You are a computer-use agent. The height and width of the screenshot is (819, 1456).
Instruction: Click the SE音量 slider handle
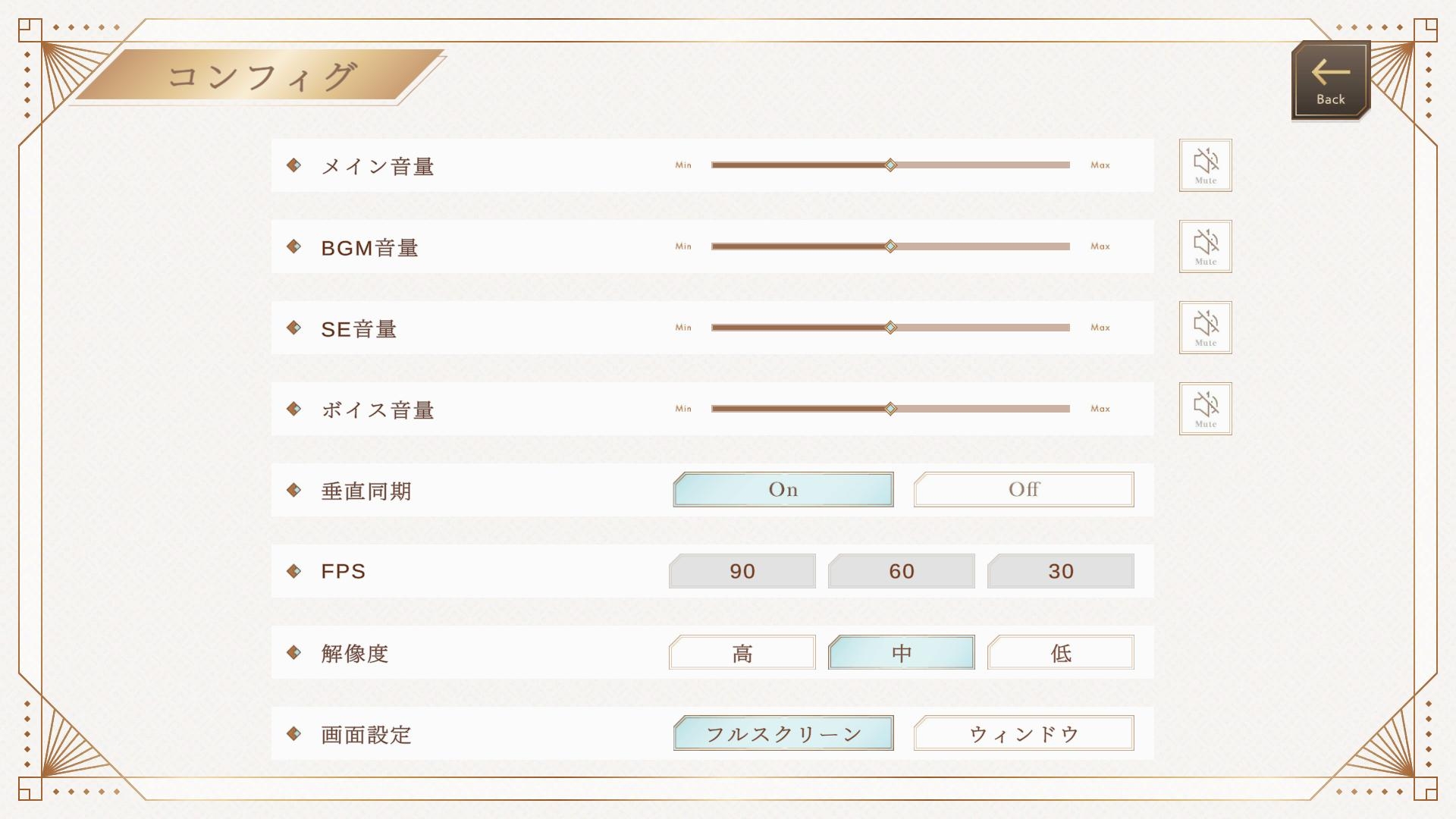[x=891, y=328]
